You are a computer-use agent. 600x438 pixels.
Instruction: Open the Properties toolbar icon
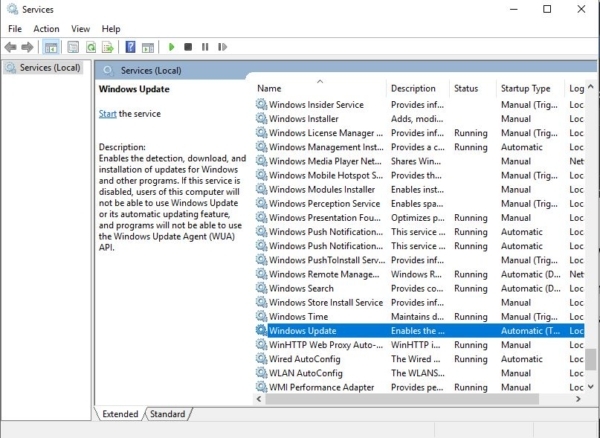pos(73,47)
